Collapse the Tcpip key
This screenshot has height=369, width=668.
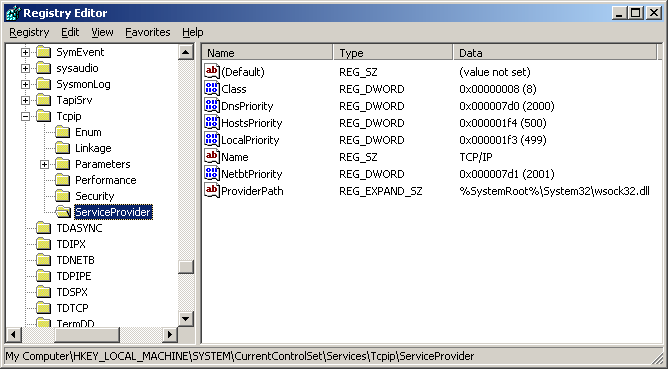pyautogui.click(x=26, y=116)
